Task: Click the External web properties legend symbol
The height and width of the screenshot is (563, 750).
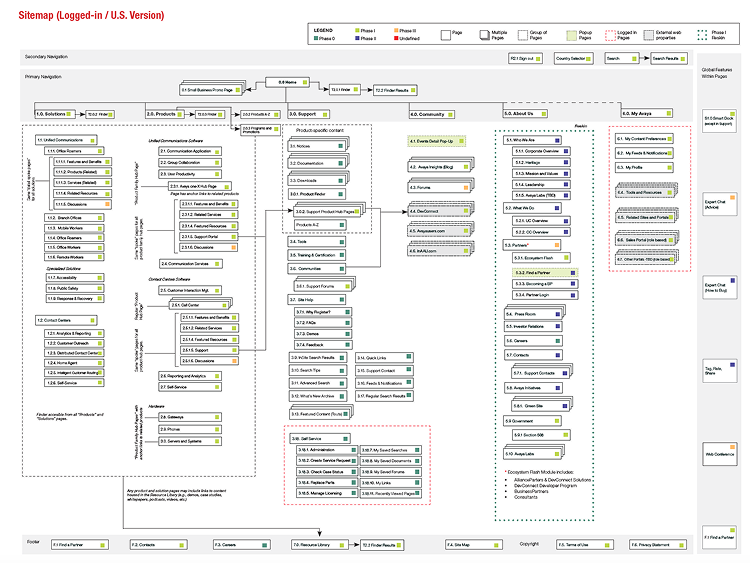Action: coord(649,35)
